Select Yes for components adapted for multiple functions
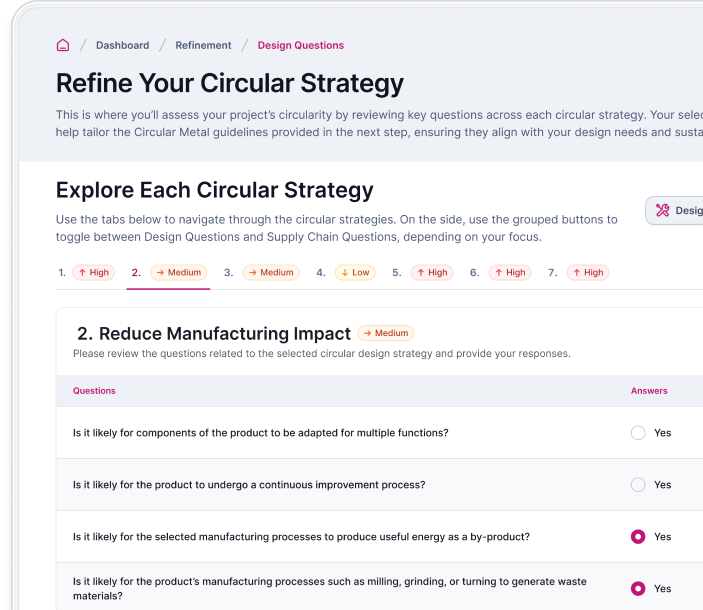703x610 pixels. [638, 433]
